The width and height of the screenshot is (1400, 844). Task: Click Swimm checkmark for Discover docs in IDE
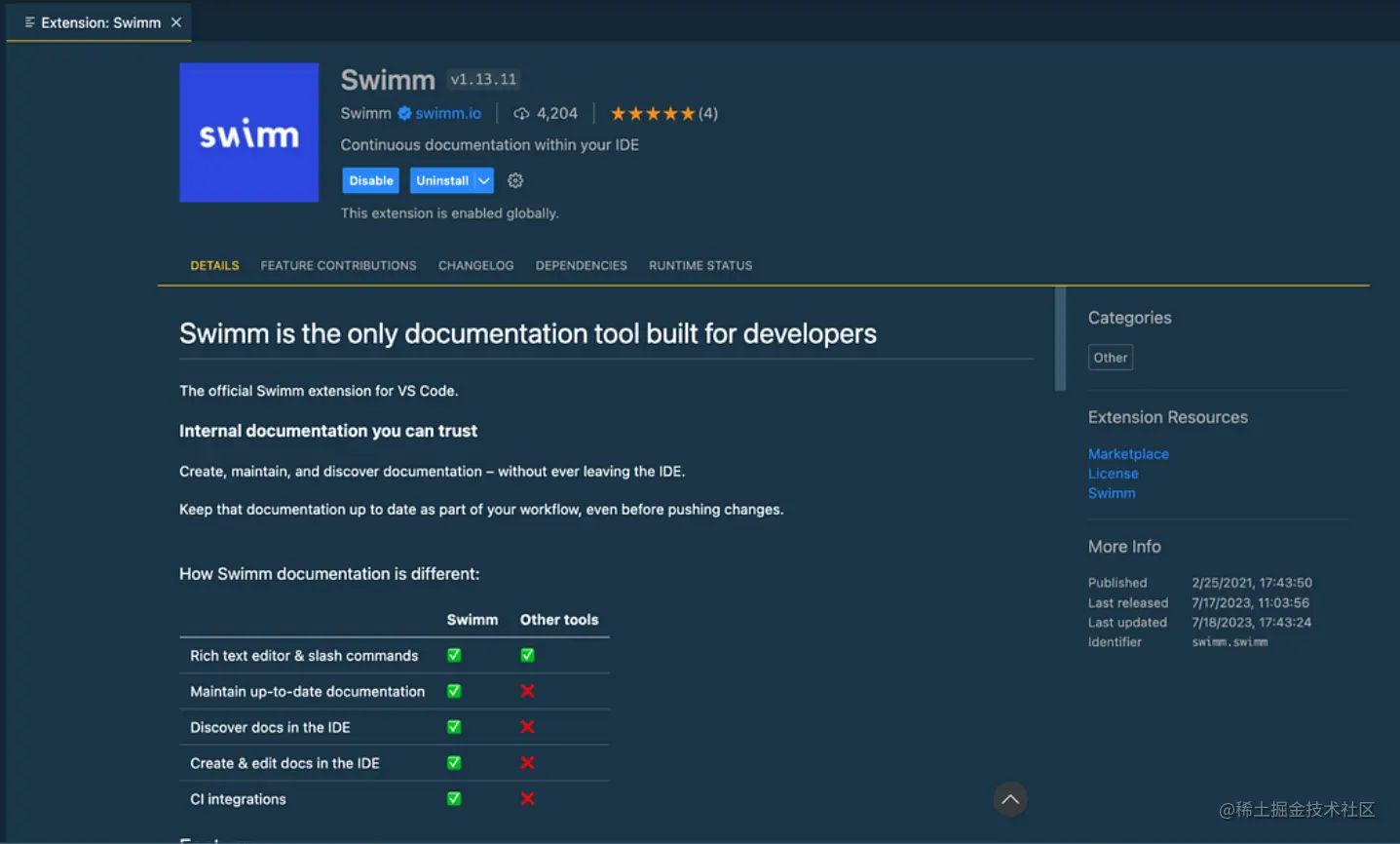pos(454,727)
